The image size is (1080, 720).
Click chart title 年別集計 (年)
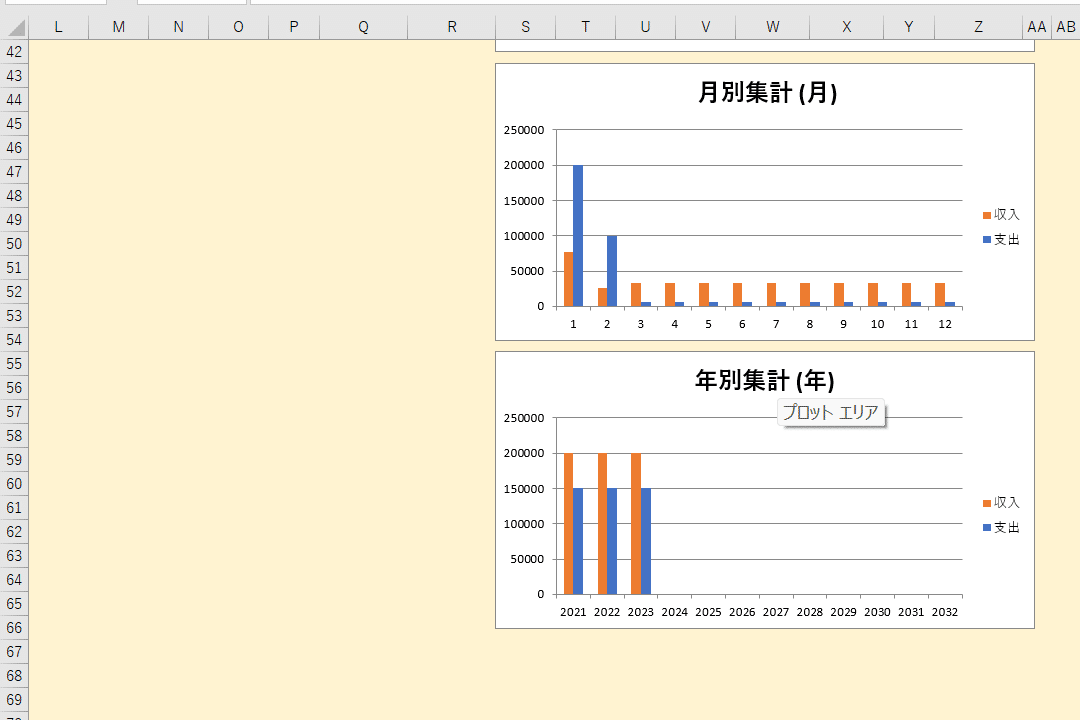[x=765, y=380]
